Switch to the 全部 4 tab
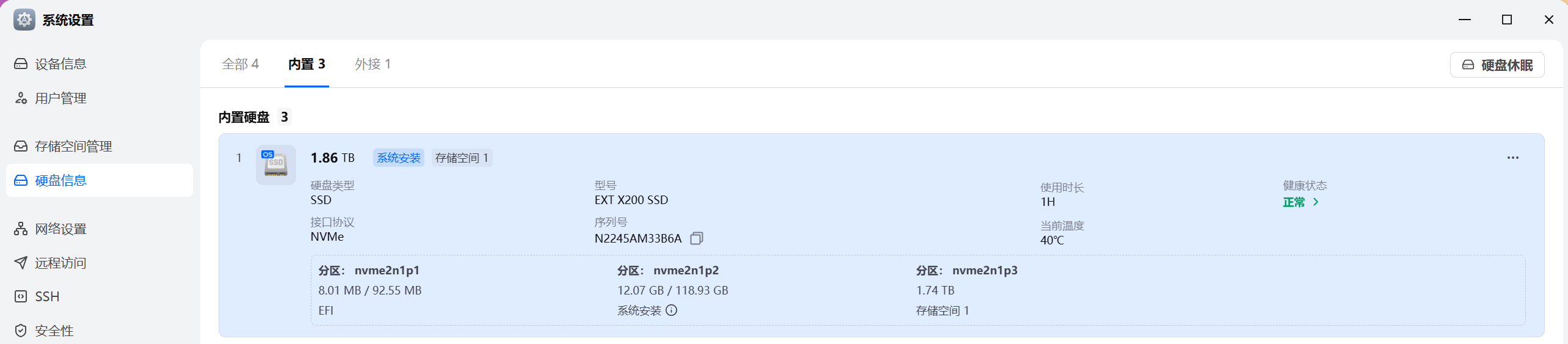 pos(241,64)
